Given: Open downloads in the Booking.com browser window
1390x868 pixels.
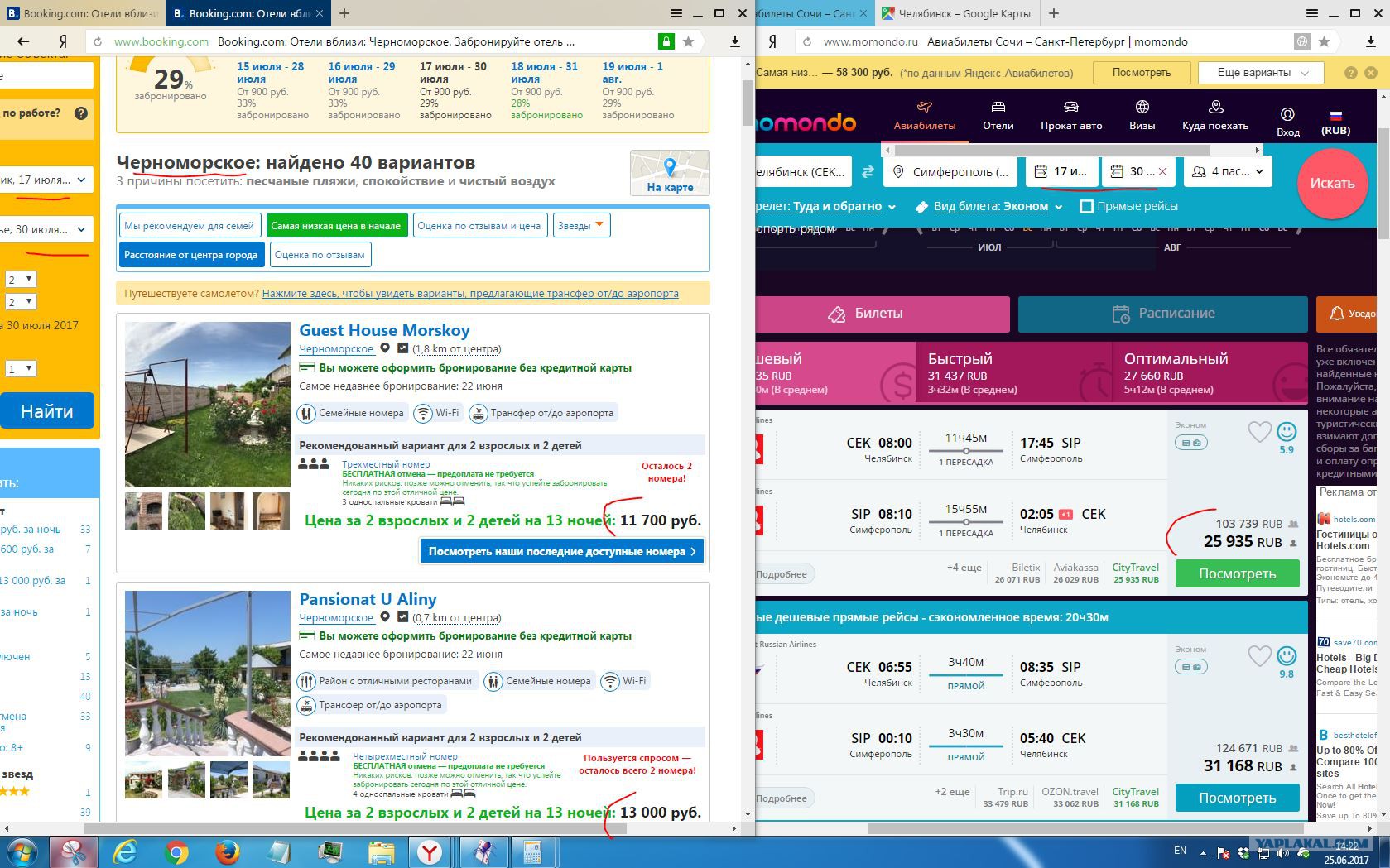Looking at the screenshot, I should tap(734, 41).
